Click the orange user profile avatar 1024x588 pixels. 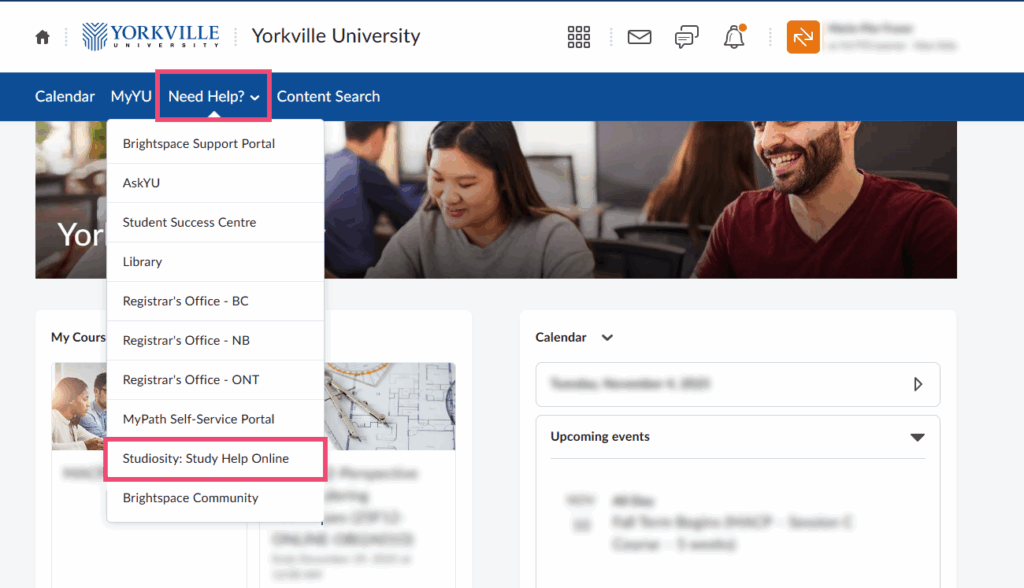tap(803, 37)
